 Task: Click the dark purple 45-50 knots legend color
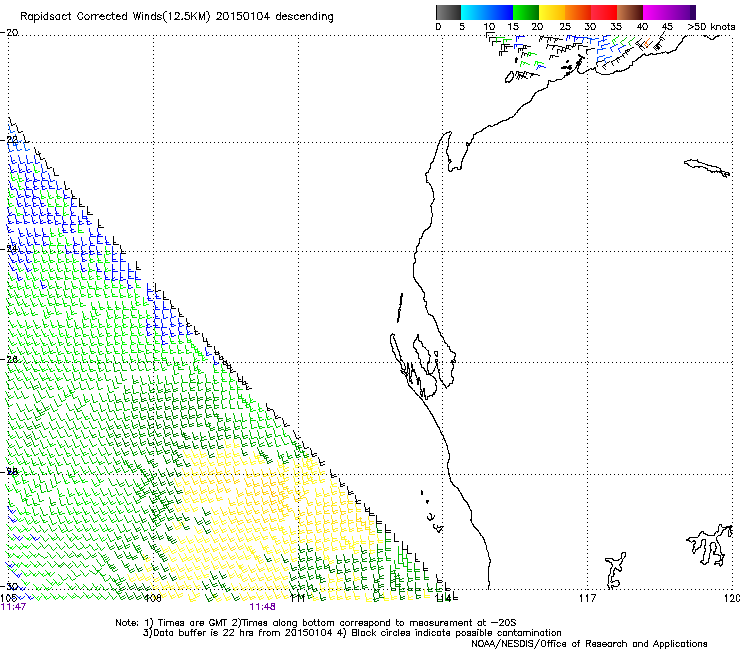point(682,12)
